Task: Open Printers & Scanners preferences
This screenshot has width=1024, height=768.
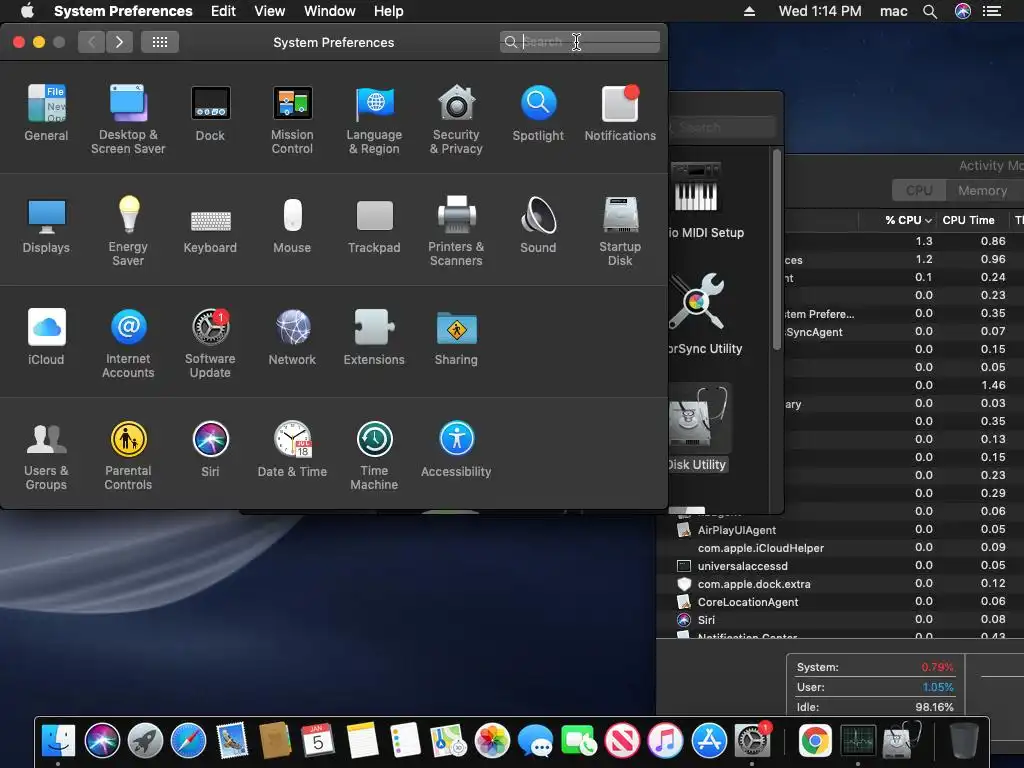Action: pyautogui.click(x=456, y=231)
